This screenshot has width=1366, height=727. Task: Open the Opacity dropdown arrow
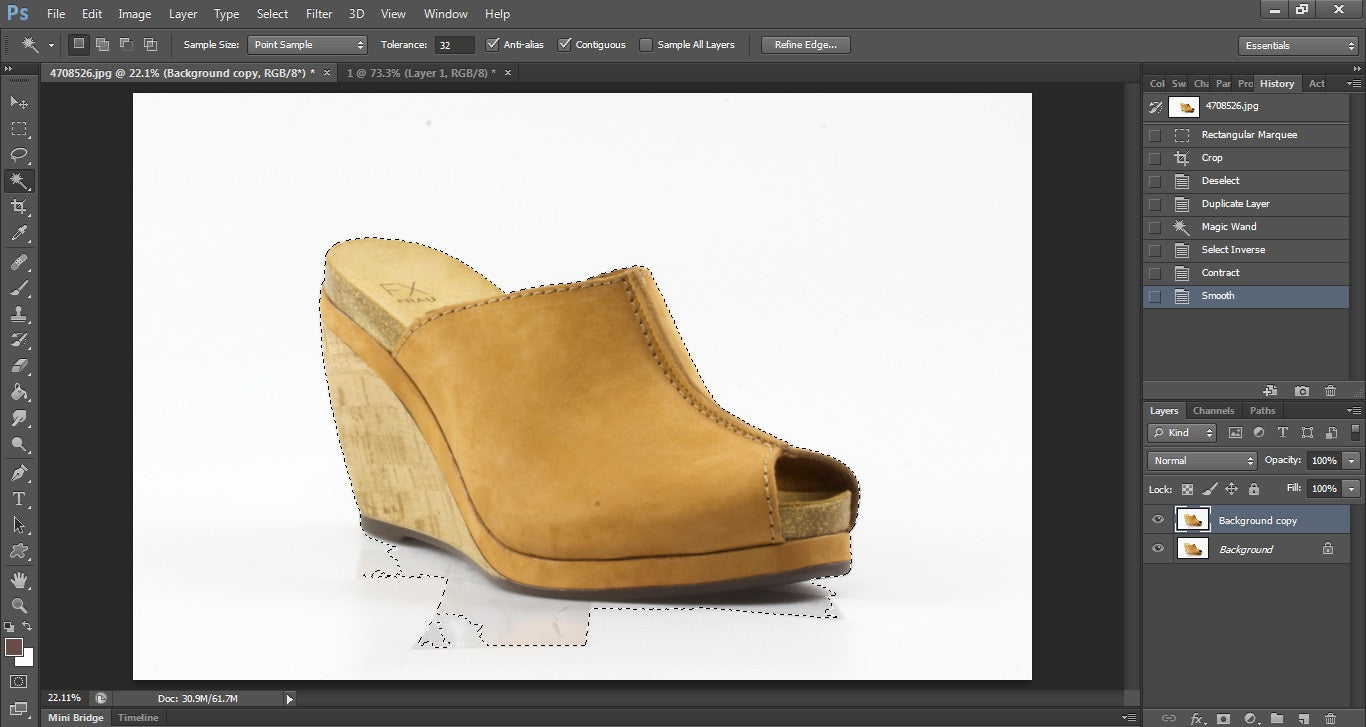pos(1349,460)
